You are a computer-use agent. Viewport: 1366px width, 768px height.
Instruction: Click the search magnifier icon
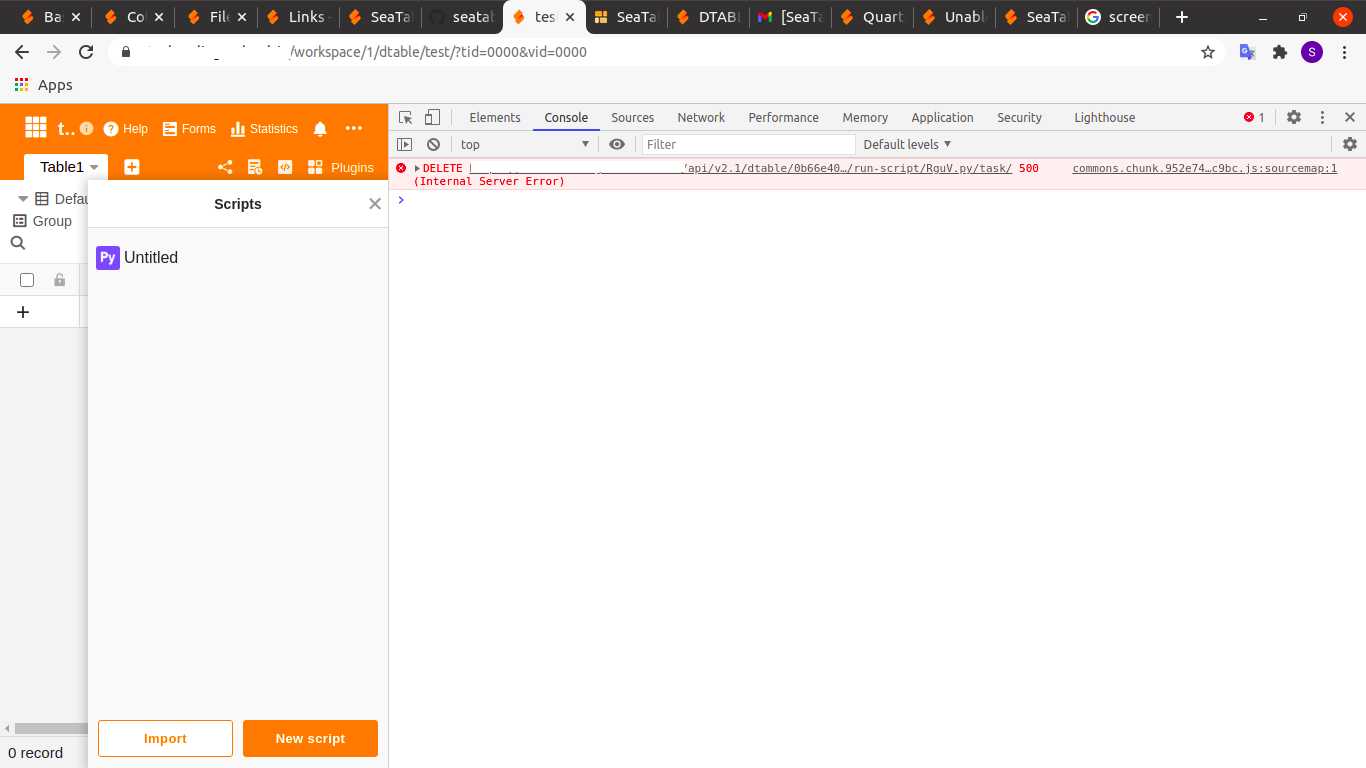18,243
